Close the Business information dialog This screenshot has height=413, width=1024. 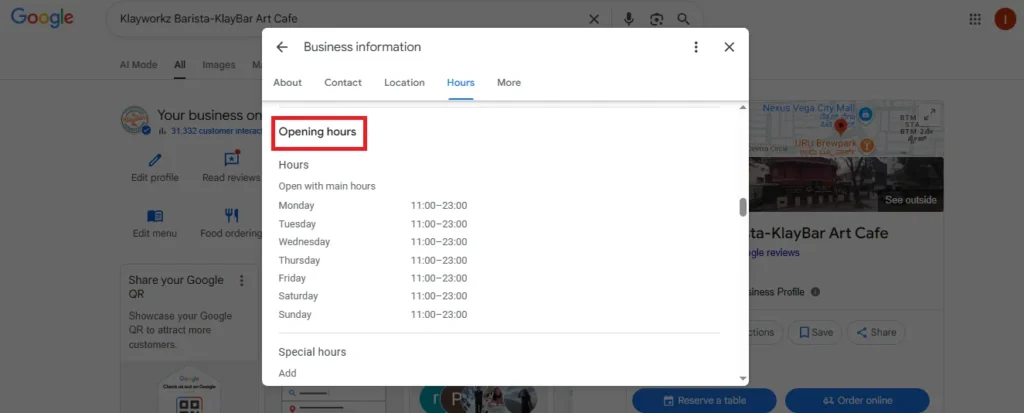pos(729,47)
